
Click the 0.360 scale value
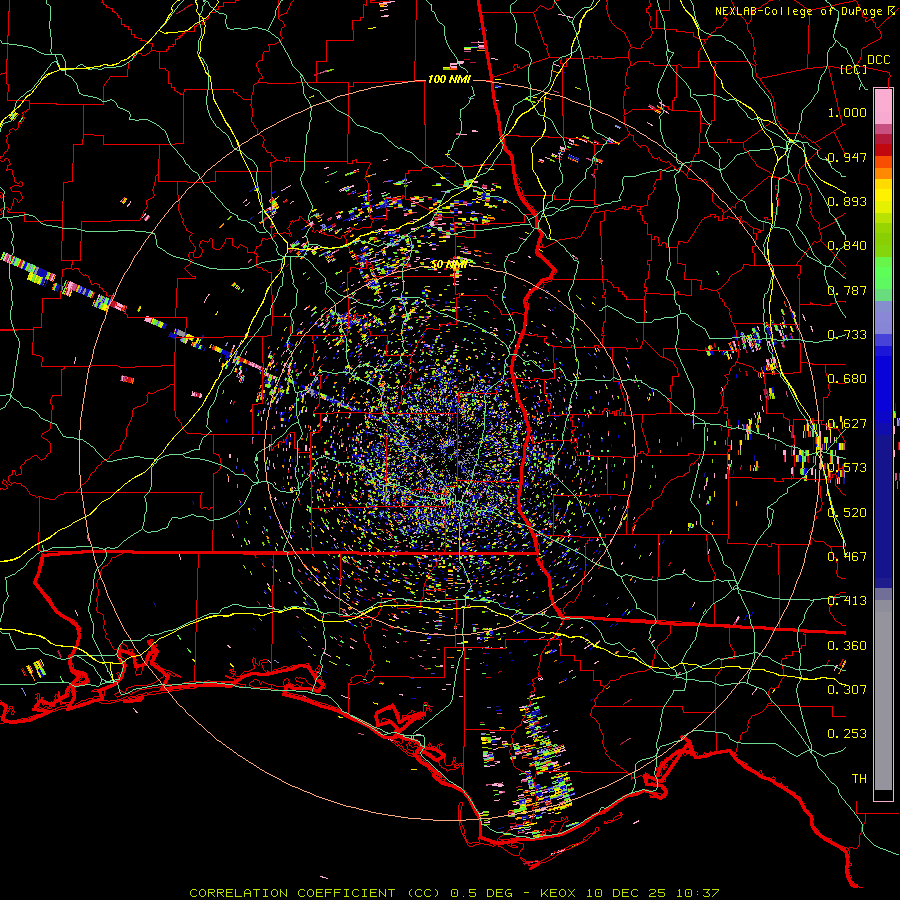point(847,646)
